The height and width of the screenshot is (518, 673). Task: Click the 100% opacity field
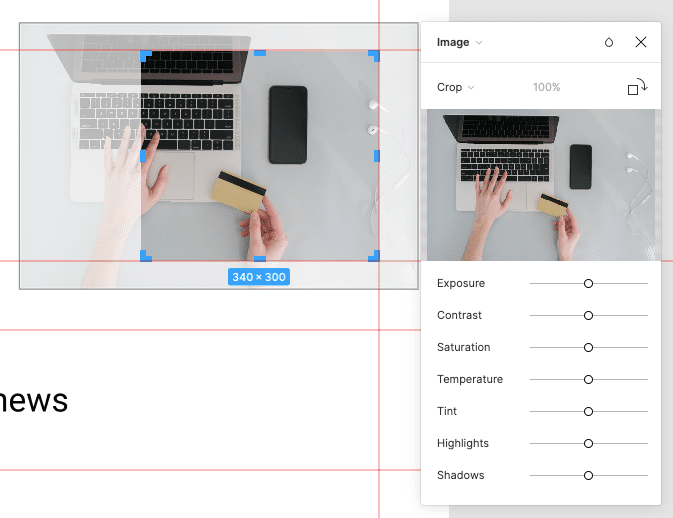coord(546,87)
